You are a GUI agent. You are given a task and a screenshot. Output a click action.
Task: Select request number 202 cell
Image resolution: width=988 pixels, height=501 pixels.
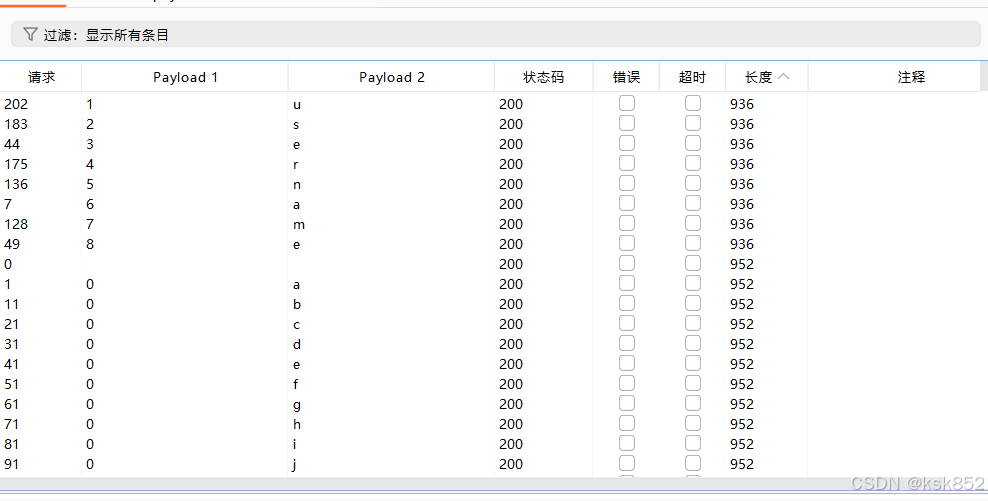pos(16,104)
